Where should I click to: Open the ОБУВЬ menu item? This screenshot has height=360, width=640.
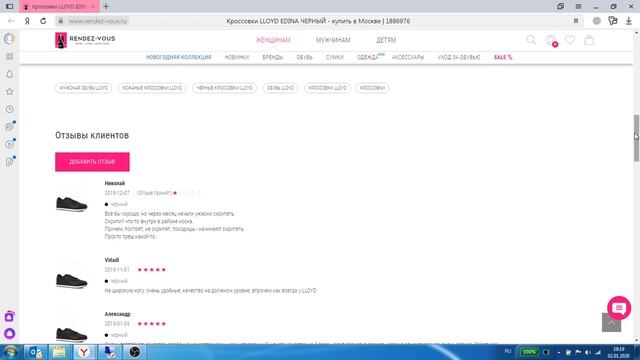coord(304,57)
